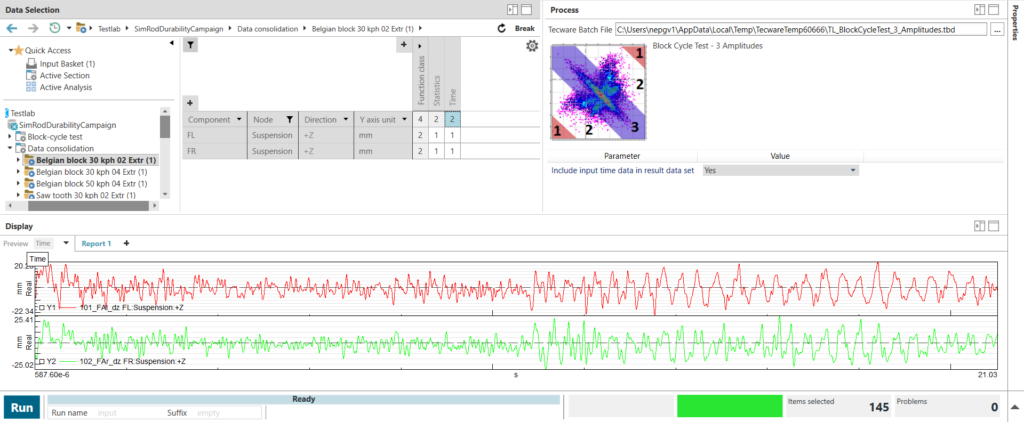
Task: Expand the Block-cycle test tree node
Action: (x=11, y=137)
